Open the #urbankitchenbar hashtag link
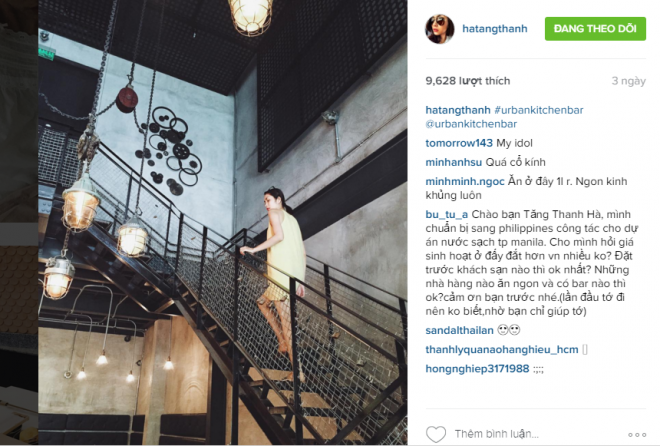The width and height of the screenshot is (660, 446). 539,110
